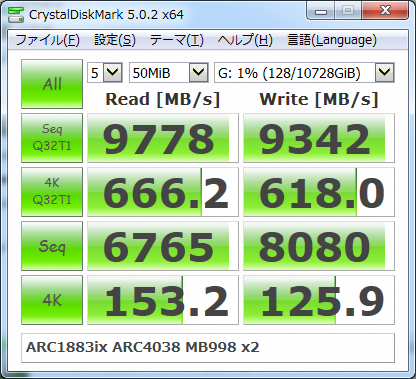Open the ヘルプ(H) menu

(245, 40)
